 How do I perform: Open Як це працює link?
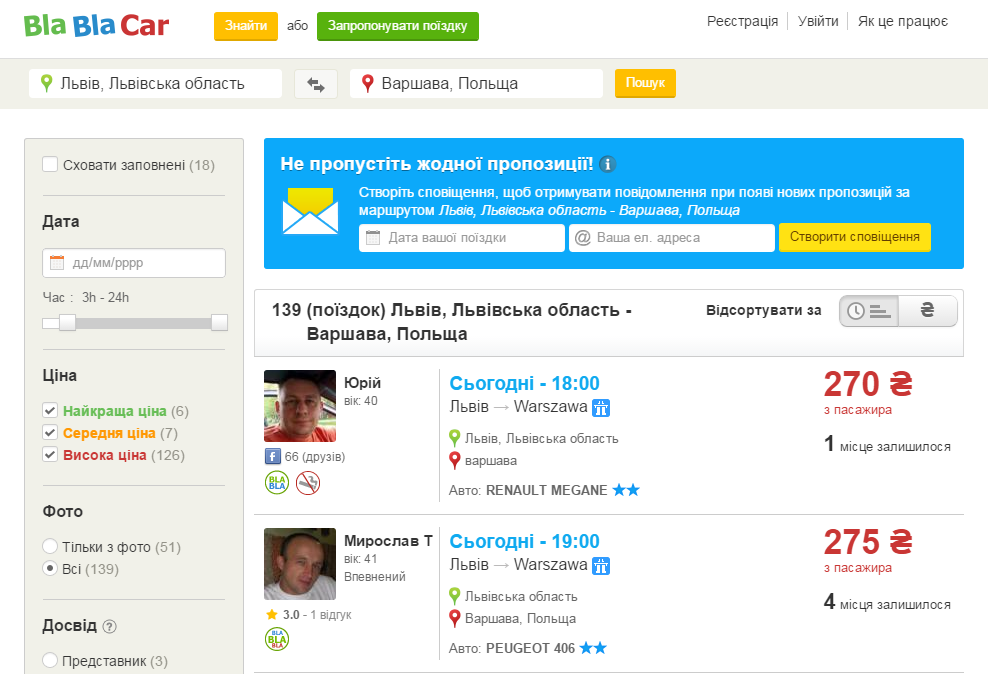click(903, 21)
